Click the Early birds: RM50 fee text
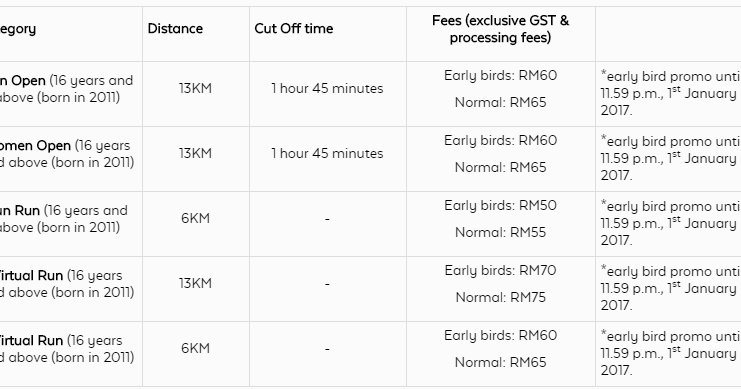This screenshot has height=389, width=741. pos(500,206)
